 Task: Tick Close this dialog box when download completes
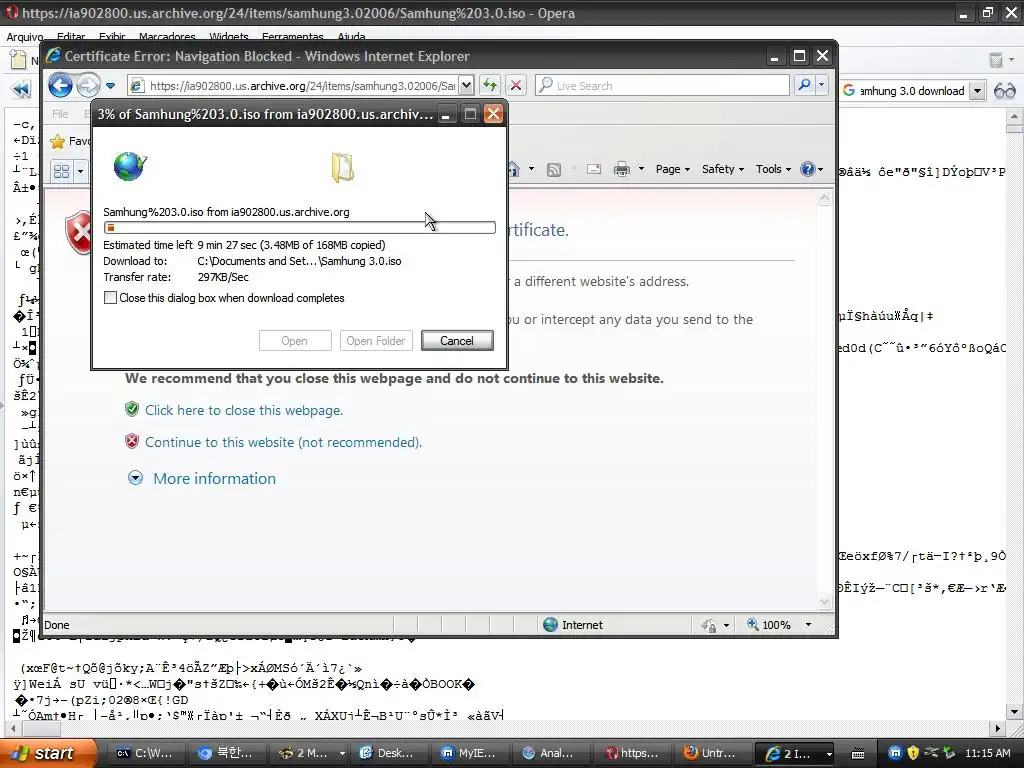(110, 298)
